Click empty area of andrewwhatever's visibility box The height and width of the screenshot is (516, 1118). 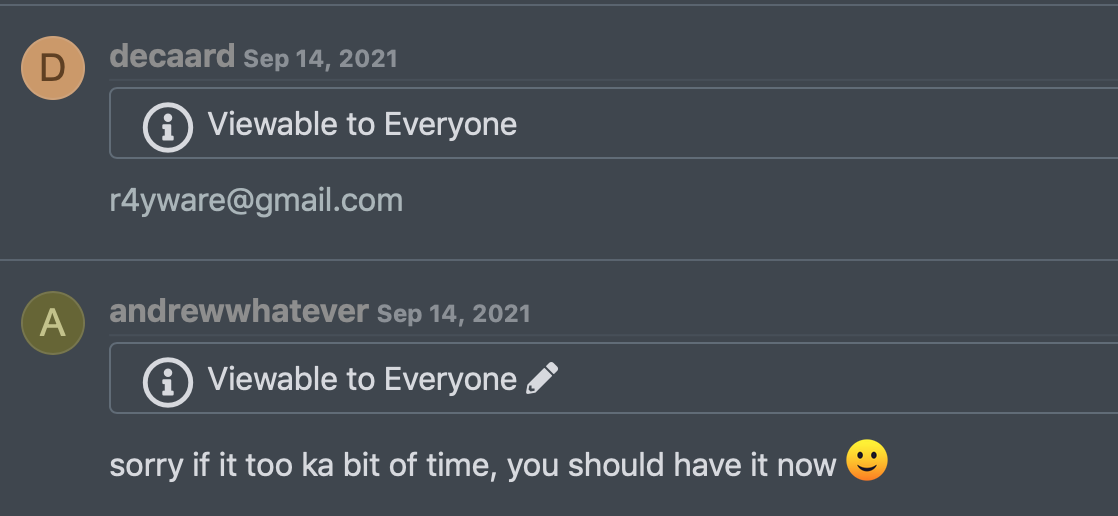click(841, 378)
